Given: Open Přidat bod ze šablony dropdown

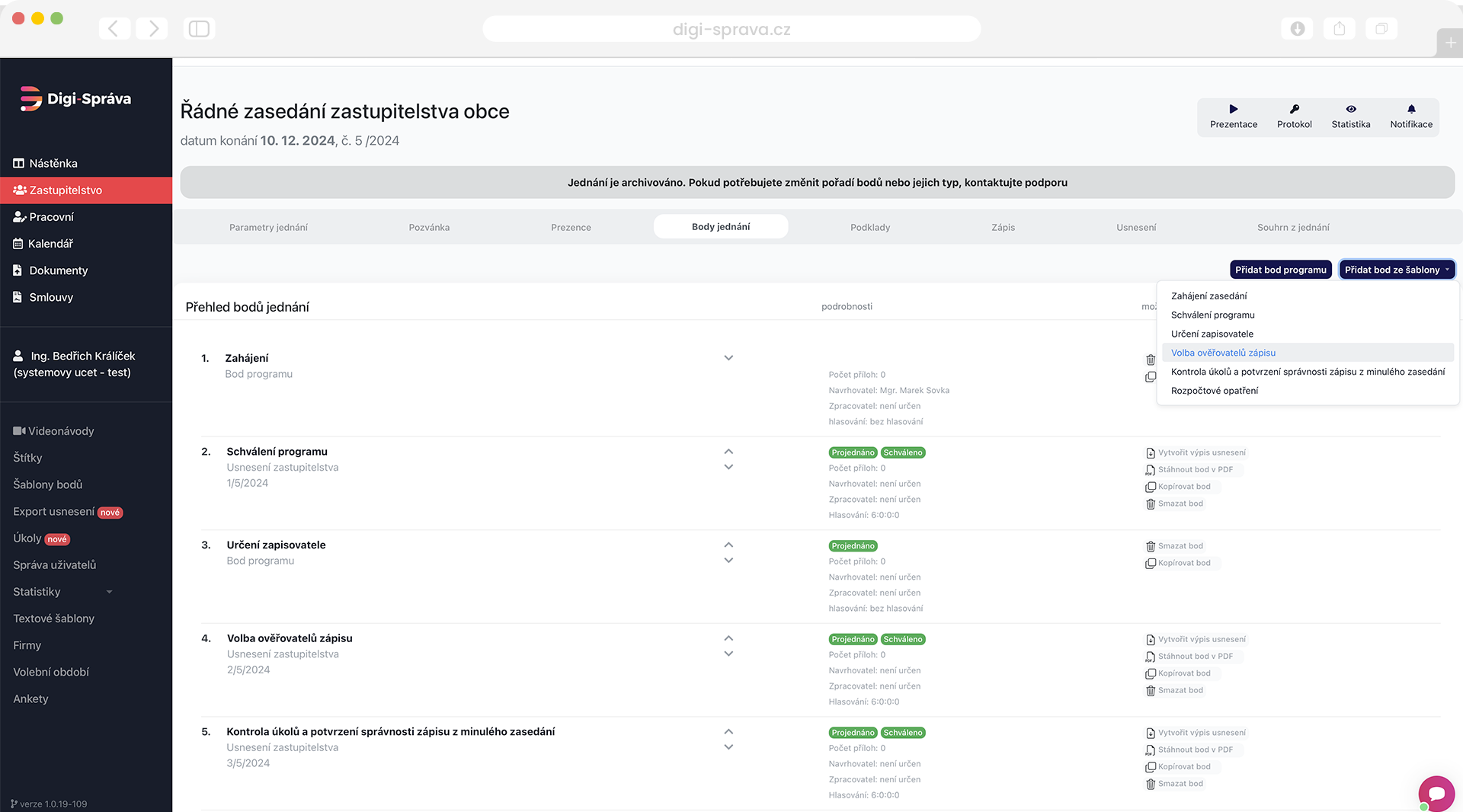Looking at the screenshot, I should tap(1397, 270).
